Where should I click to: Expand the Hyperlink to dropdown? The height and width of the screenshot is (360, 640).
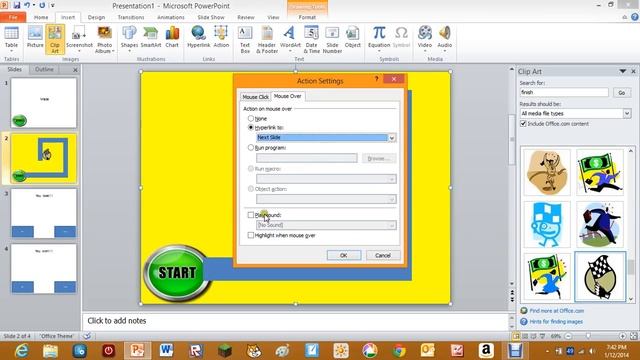[x=392, y=138]
